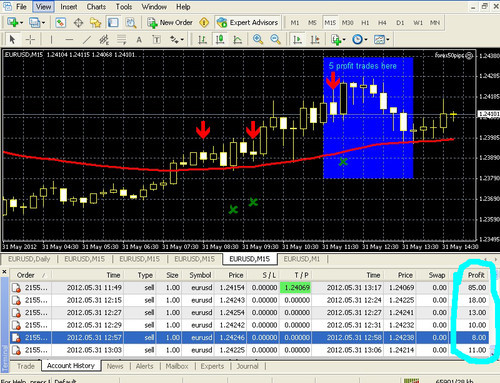
Task: Switch to the EURUSD,Daily chart tab
Action: pyautogui.click(x=29, y=259)
